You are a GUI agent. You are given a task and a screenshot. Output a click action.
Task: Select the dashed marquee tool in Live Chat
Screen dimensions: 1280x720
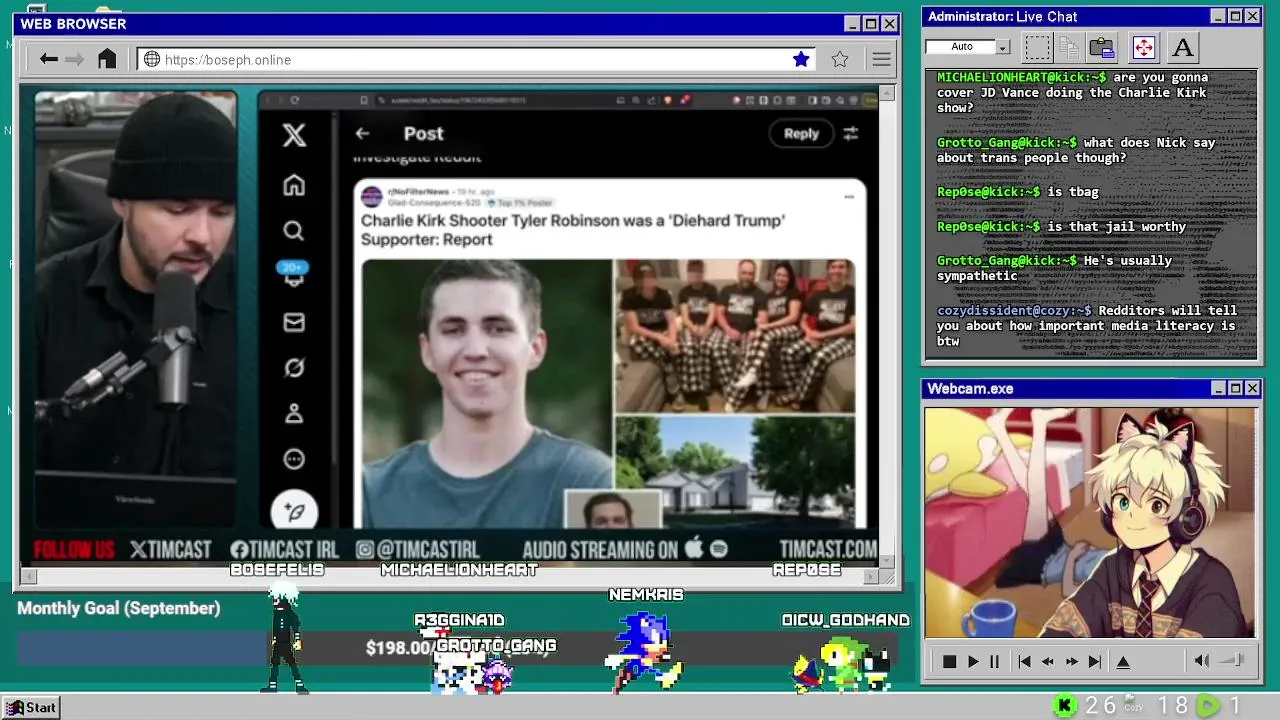pos(1037,47)
